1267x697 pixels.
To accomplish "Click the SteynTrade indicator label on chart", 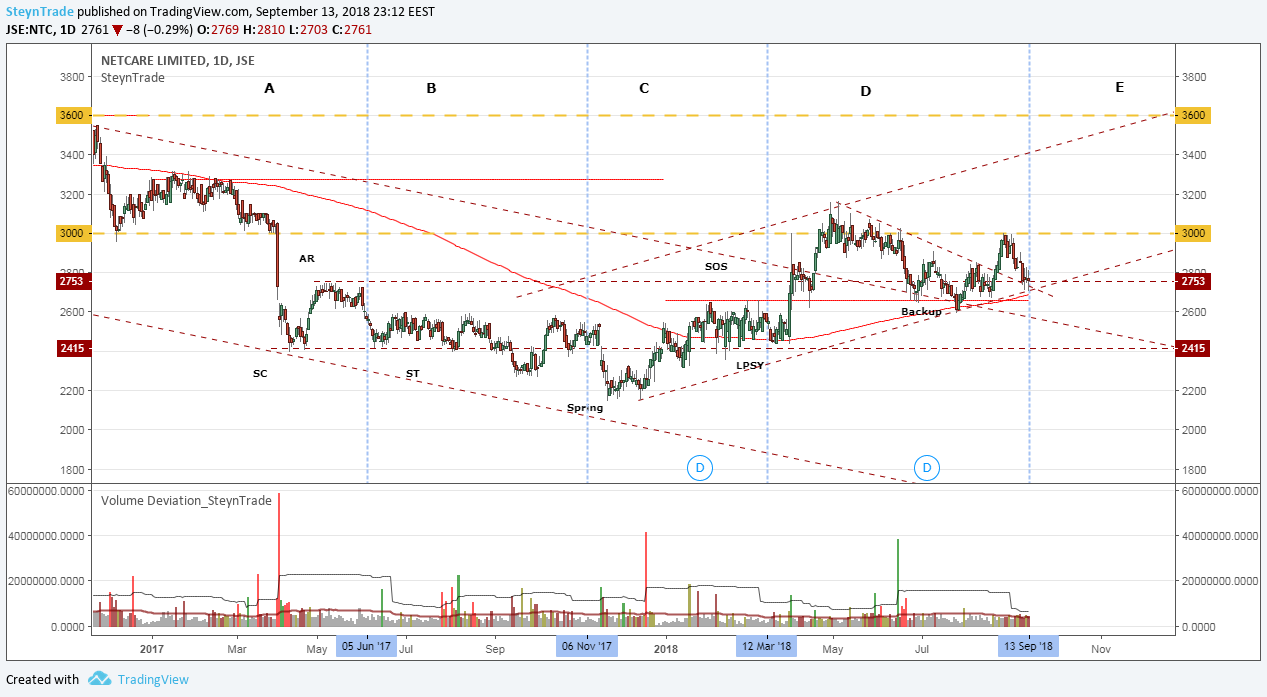I will point(132,76).
